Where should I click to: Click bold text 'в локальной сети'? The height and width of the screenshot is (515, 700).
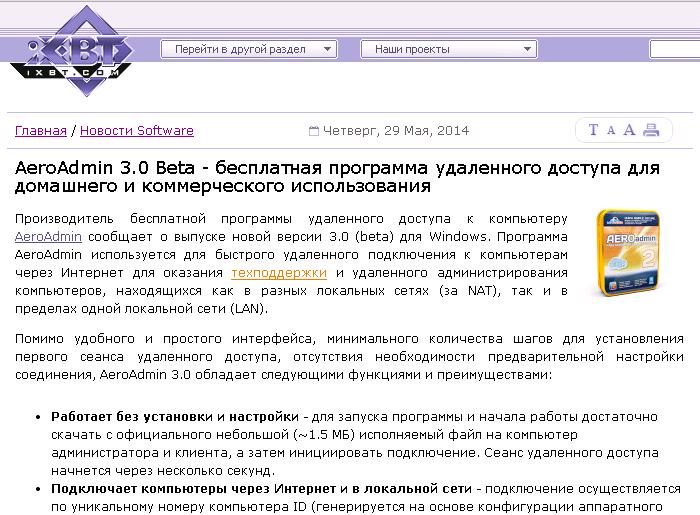coord(412,489)
